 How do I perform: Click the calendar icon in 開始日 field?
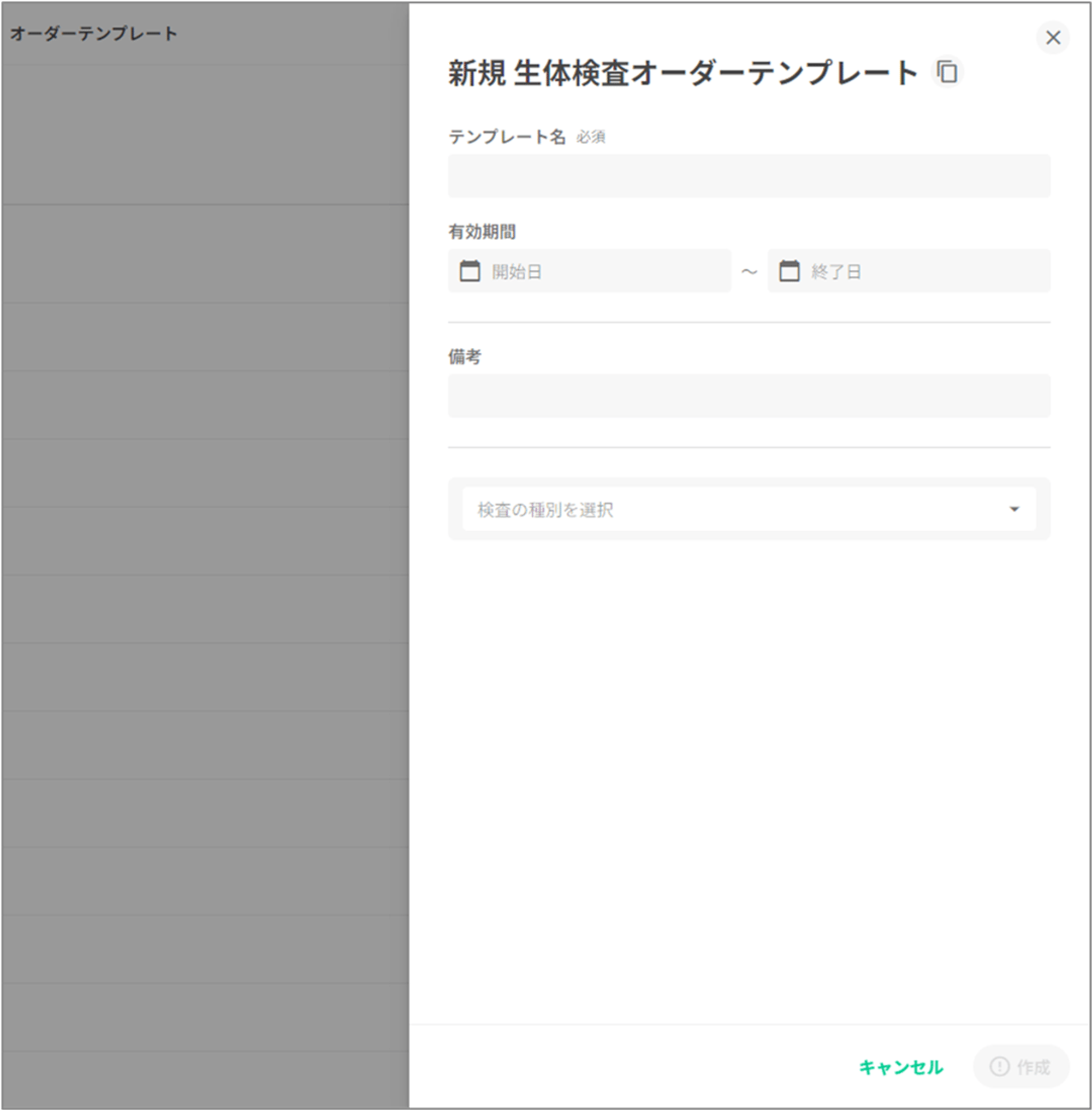[x=470, y=271]
